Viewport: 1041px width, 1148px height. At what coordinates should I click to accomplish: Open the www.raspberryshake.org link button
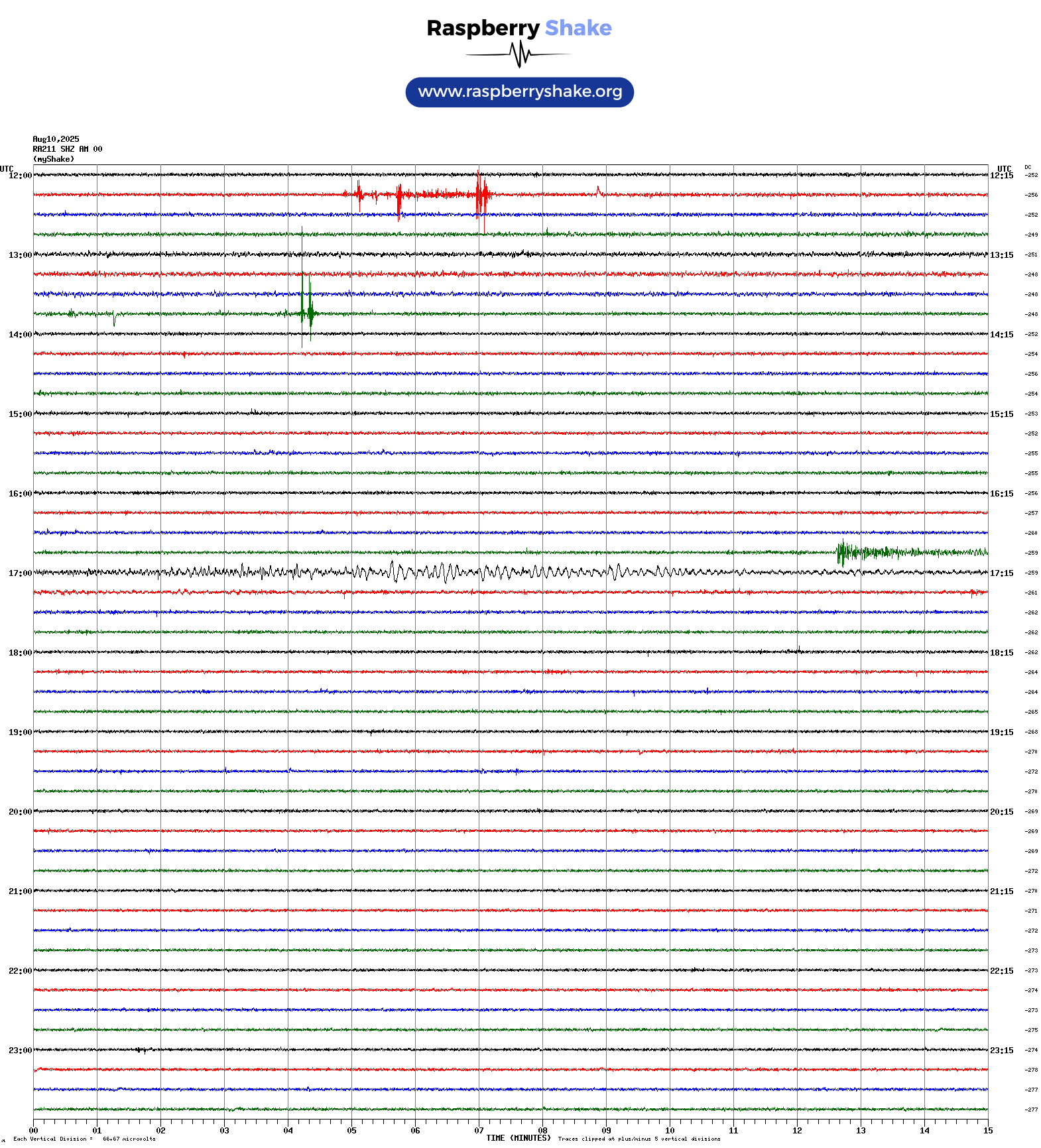click(x=519, y=91)
